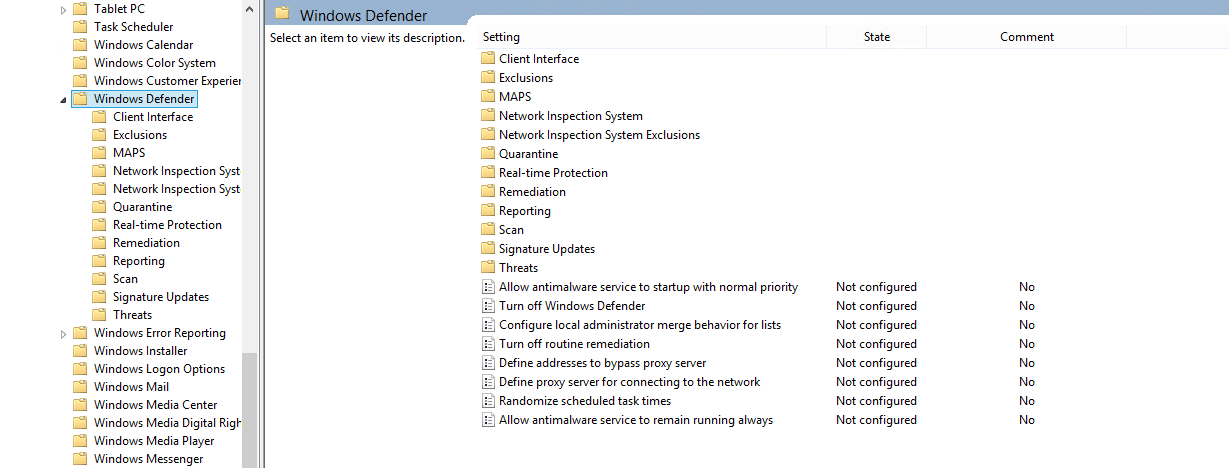
Task: Sort the list by the Comment column header
Action: [x=1026, y=37]
